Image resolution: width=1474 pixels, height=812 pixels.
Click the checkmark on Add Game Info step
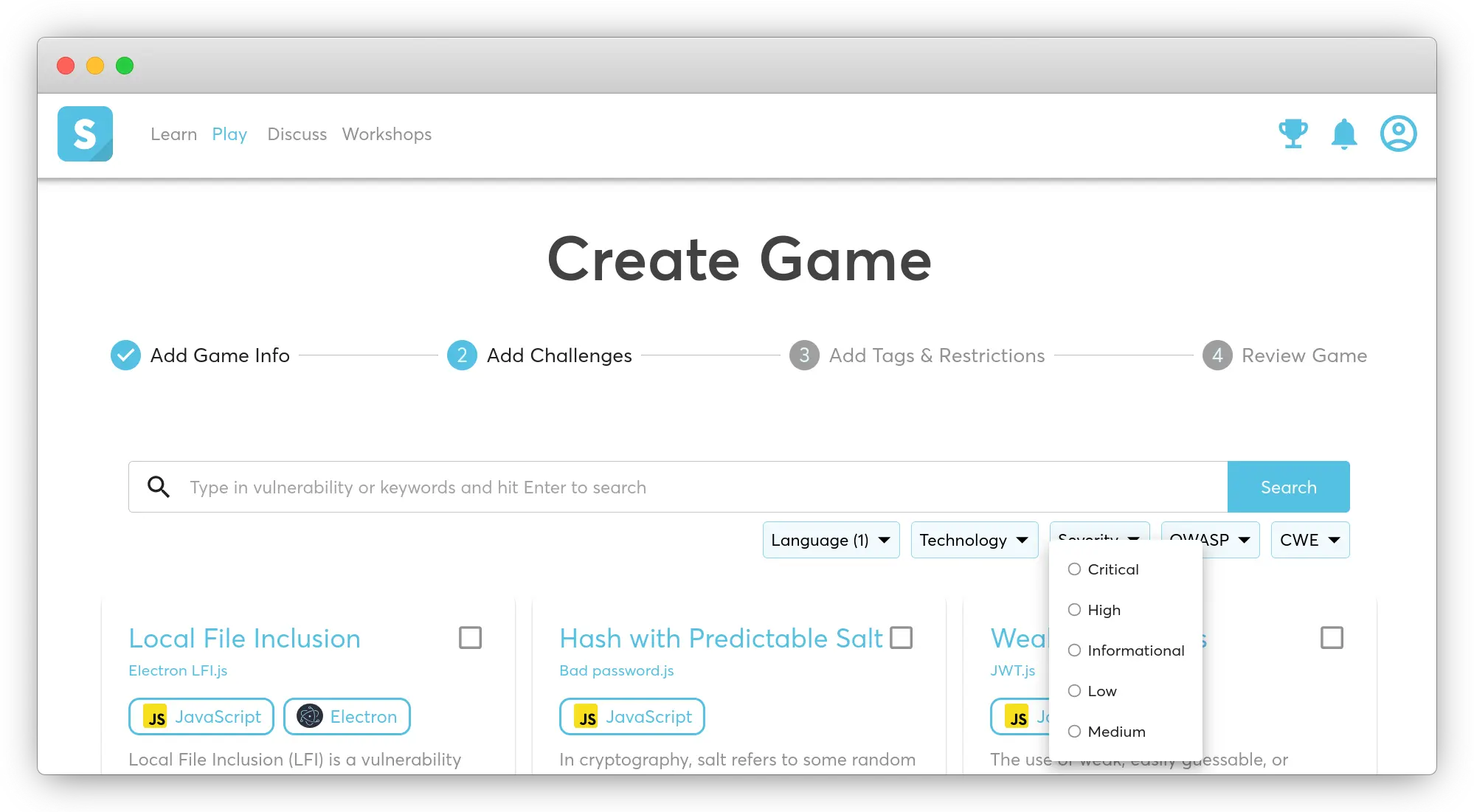point(125,355)
